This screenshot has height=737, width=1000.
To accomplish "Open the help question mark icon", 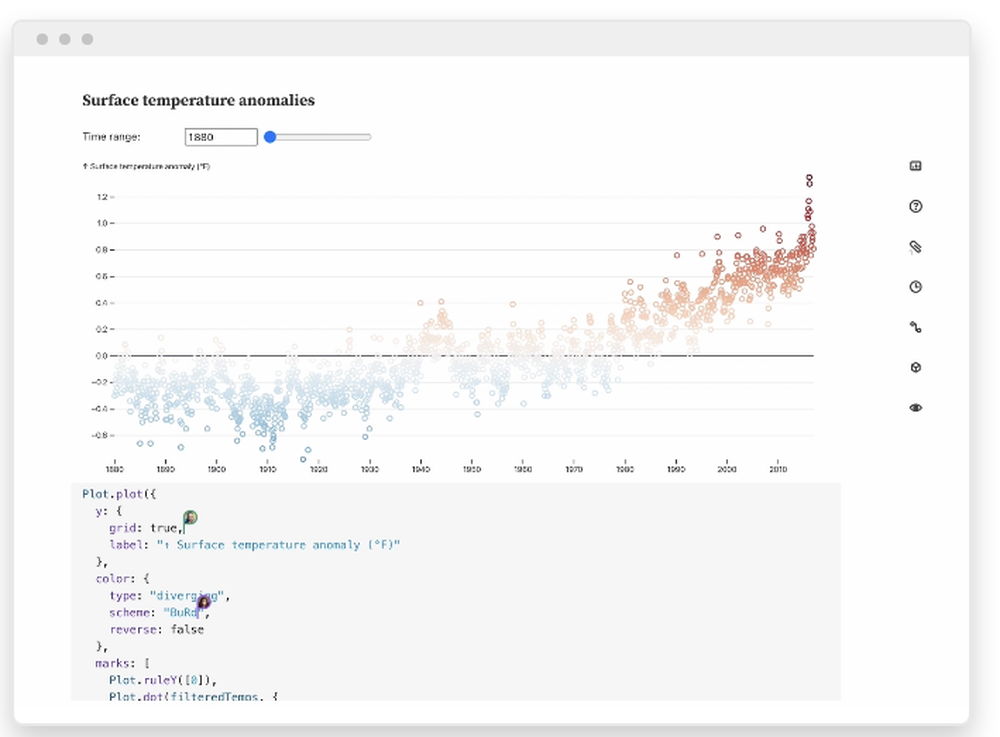I will point(915,206).
